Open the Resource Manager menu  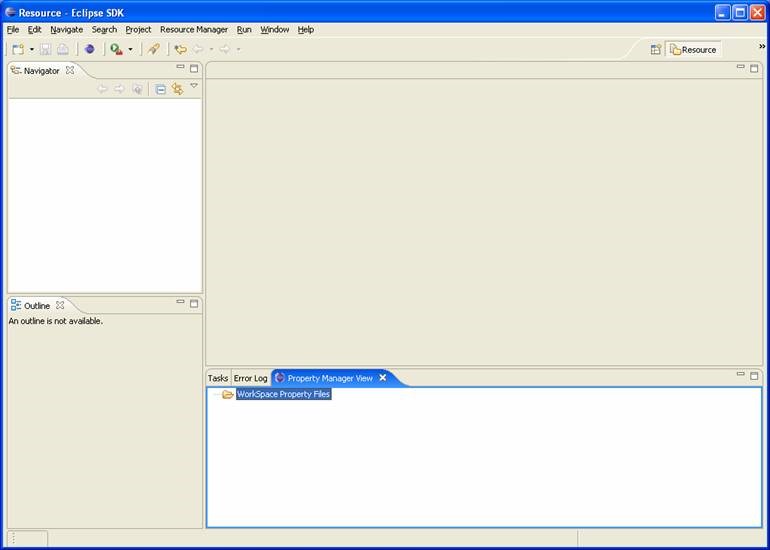[194, 29]
